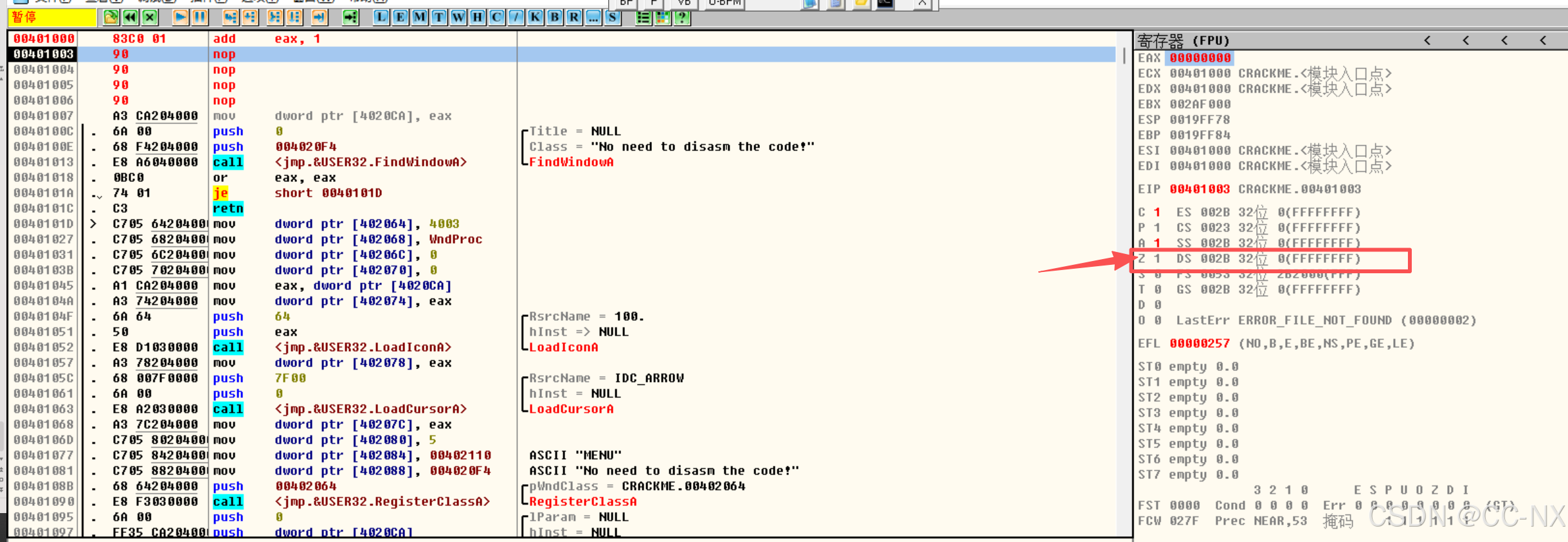
Task: Click the Class "No need to disasm the code!" comment
Action: tap(672, 147)
